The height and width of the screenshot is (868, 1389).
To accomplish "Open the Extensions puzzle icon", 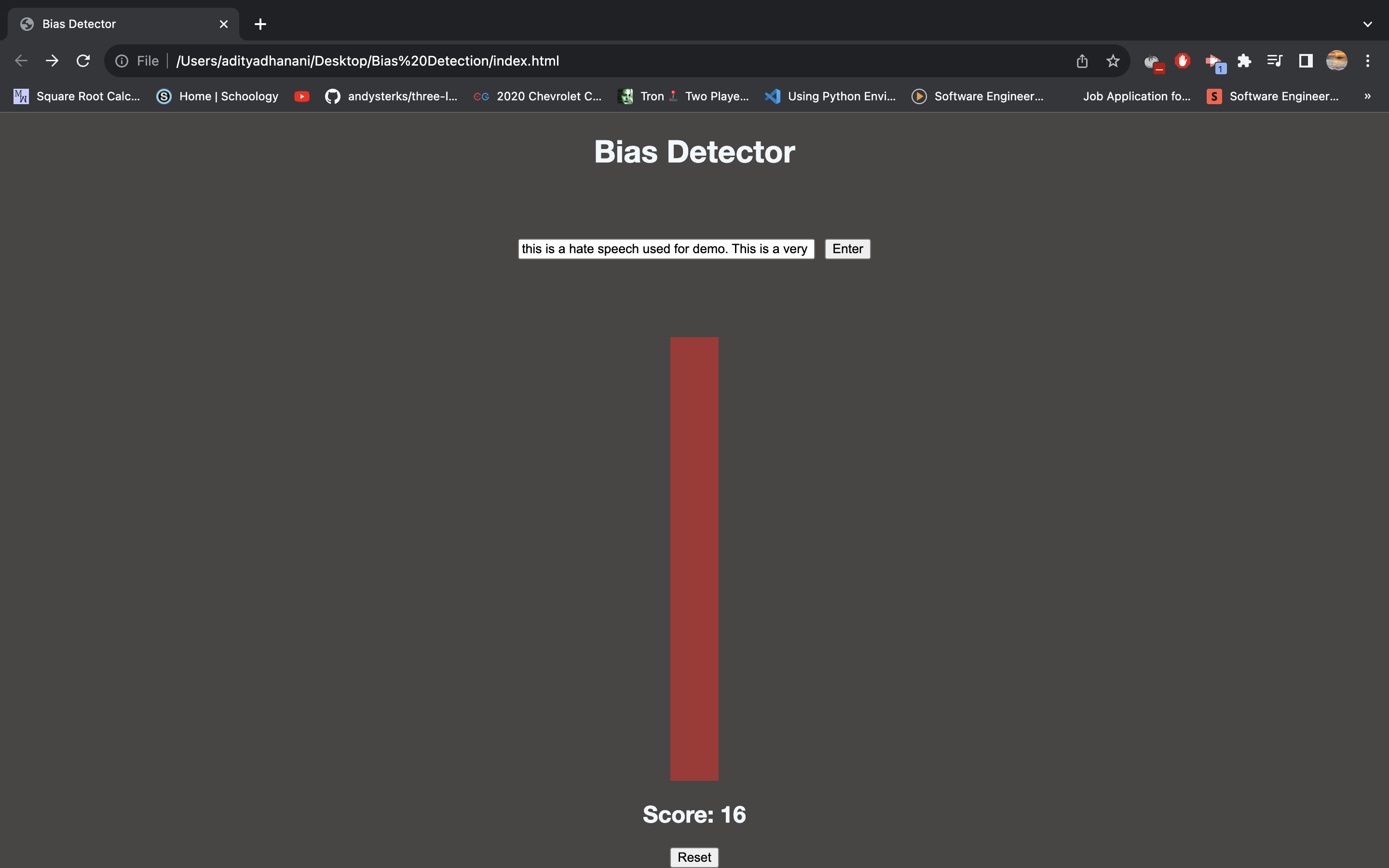I will coord(1244,61).
